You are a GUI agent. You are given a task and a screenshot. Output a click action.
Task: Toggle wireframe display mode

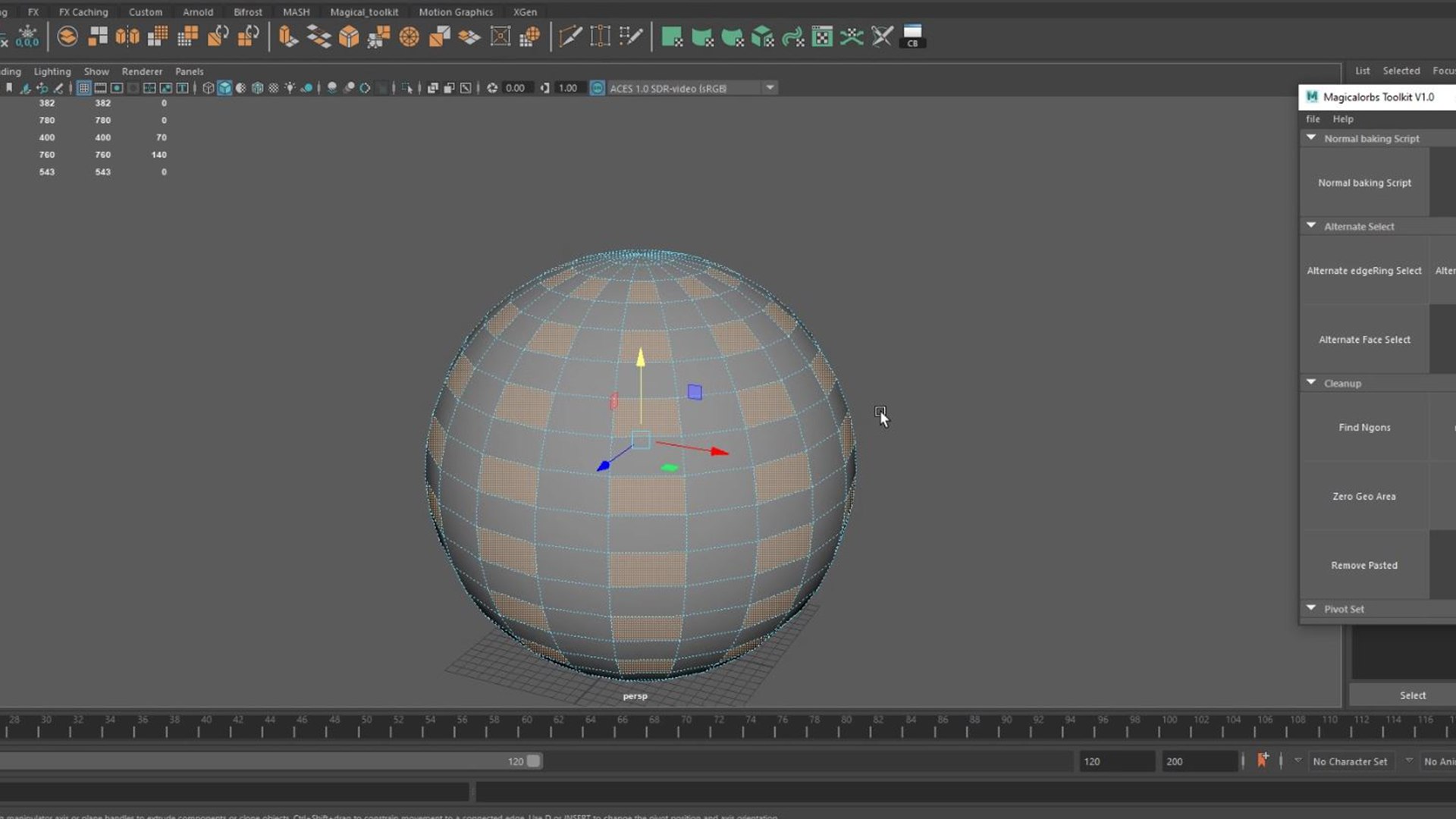click(x=208, y=88)
